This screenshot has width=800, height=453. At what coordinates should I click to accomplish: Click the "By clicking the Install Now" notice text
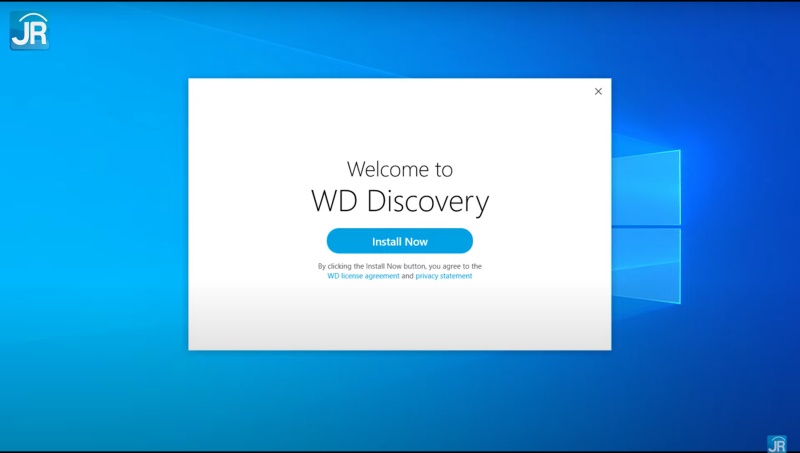point(400,266)
